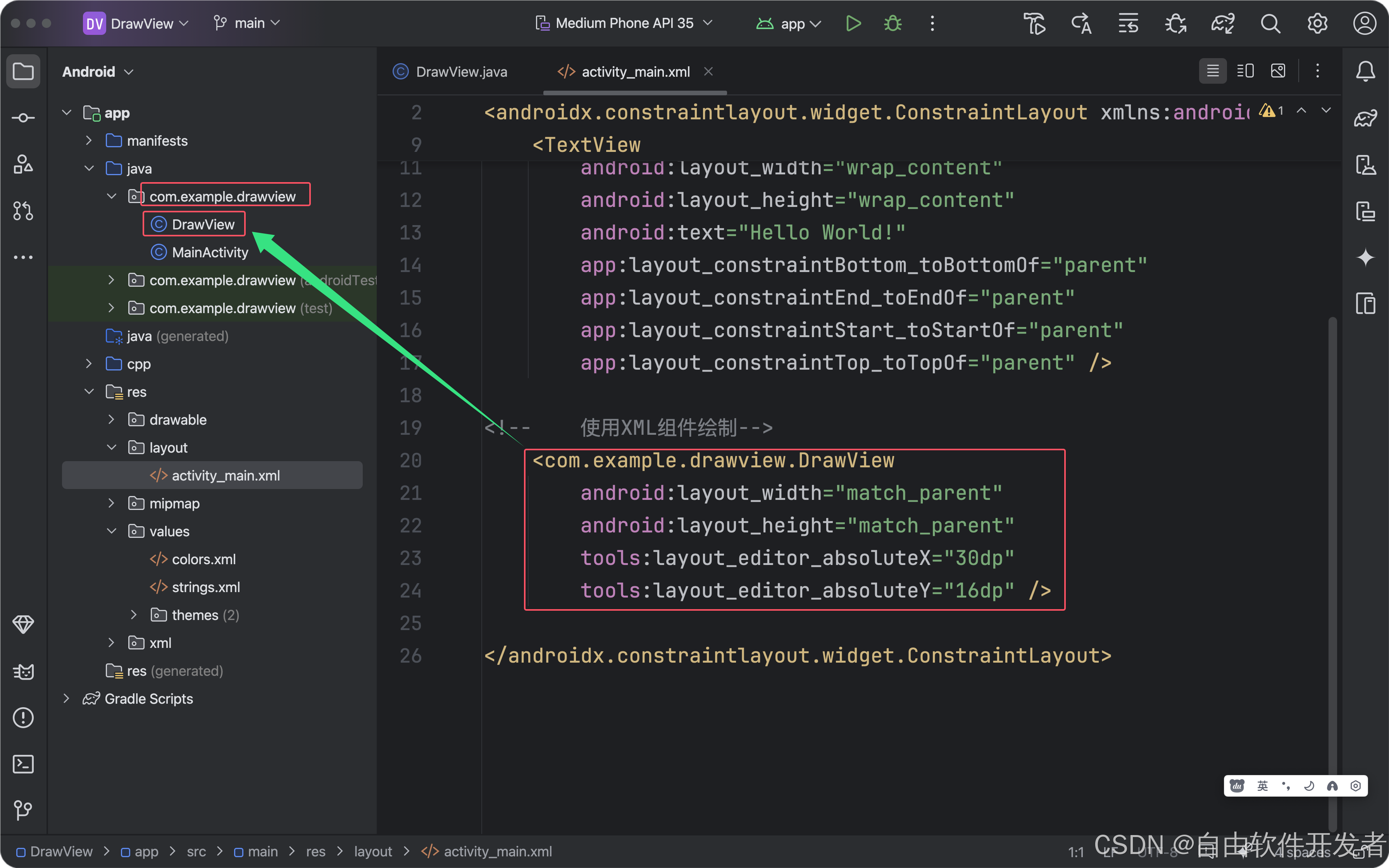Viewport: 1389px width, 868px height.
Task: Open the main branch dropdown
Action: (x=246, y=24)
